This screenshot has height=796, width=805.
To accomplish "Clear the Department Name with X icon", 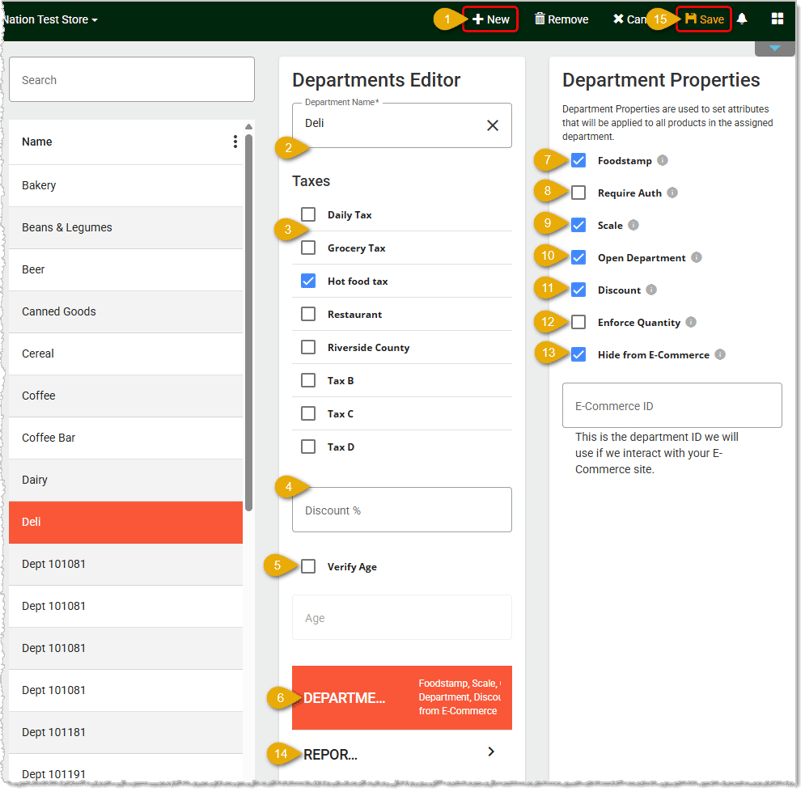I will click(x=492, y=125).
